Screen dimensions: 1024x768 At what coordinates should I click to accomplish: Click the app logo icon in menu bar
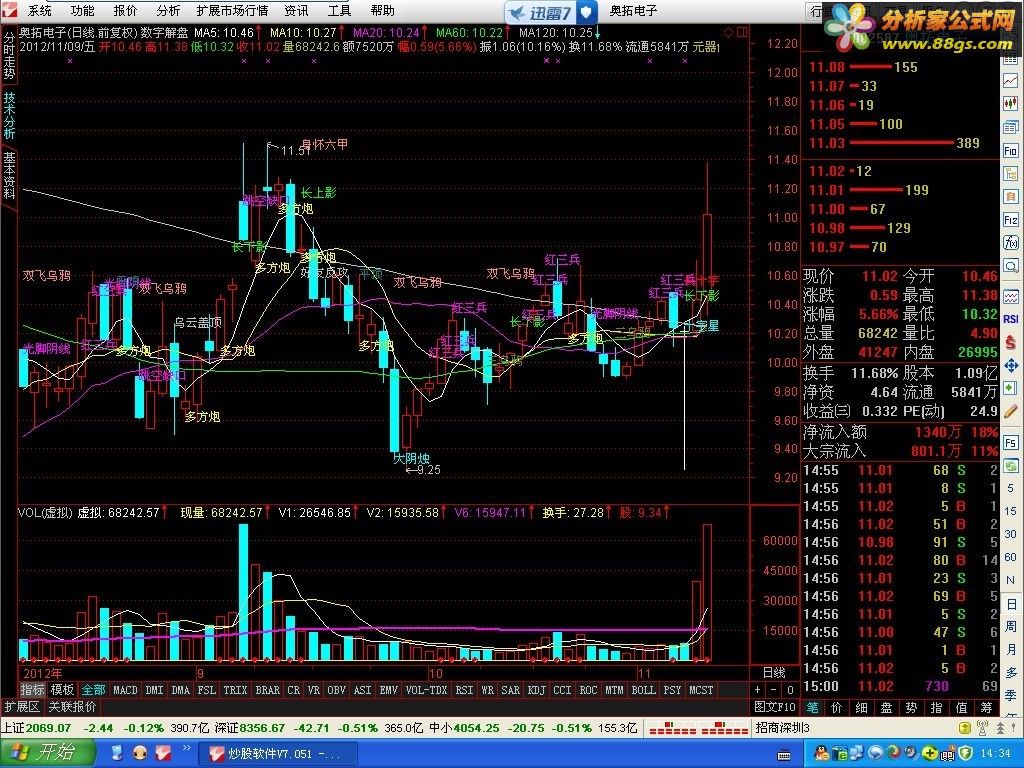(x=9, y=10)
